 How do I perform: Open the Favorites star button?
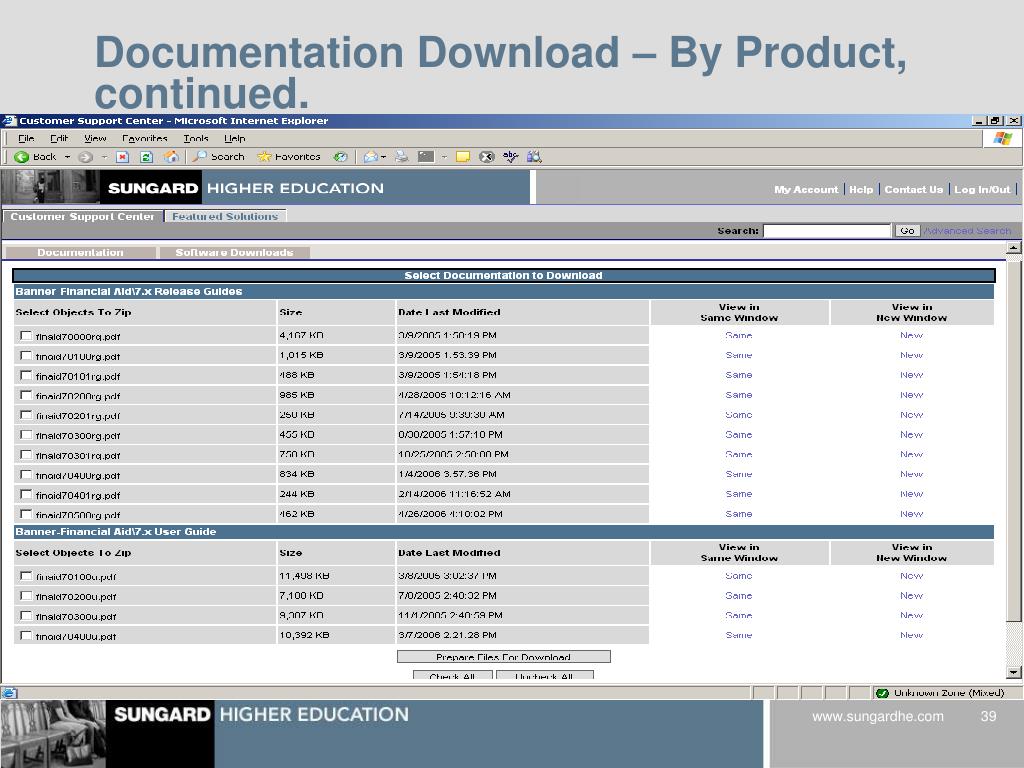click(289, 157)
